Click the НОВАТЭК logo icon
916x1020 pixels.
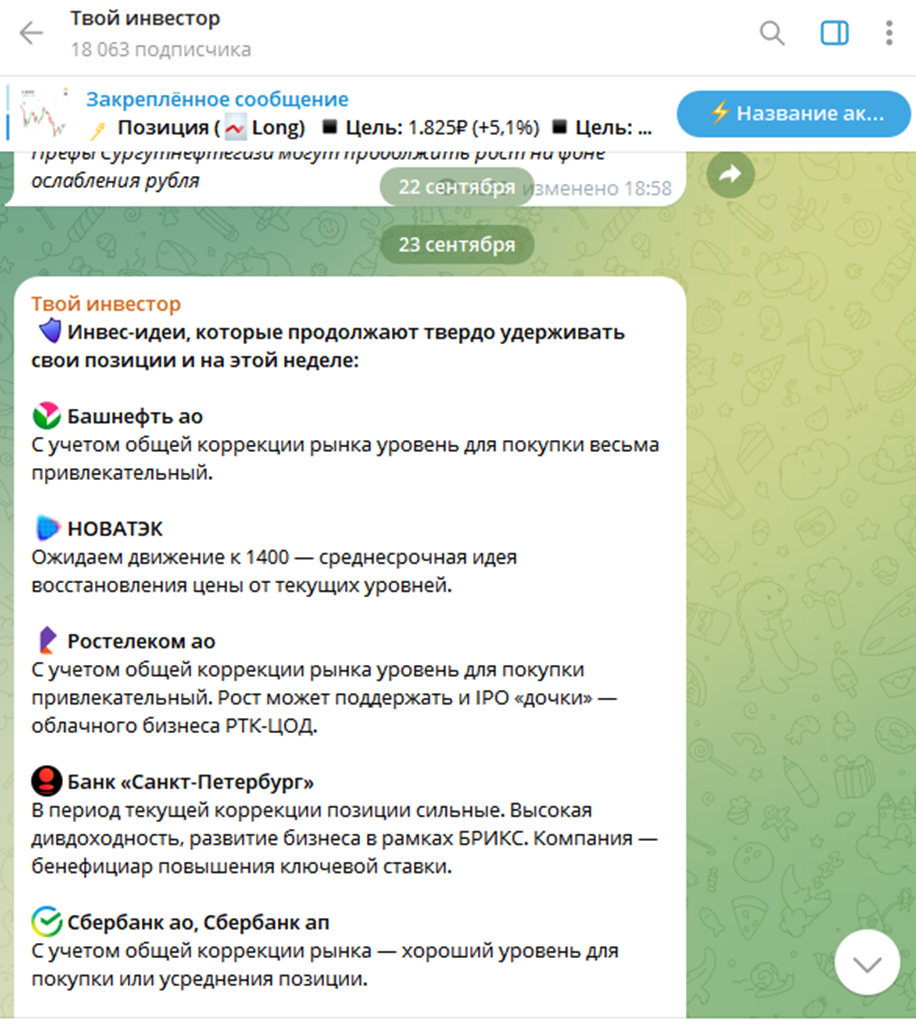pyautogui.click(x=47, y=528)
